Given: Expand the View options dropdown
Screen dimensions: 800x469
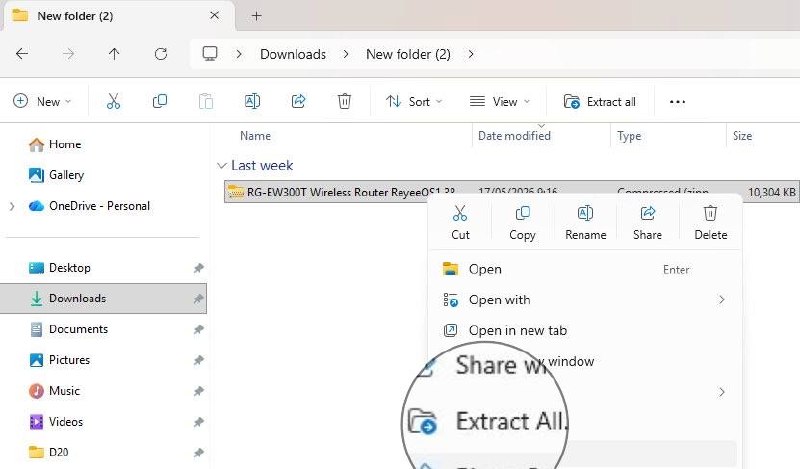Looking at the screenshot, I should [x=500, y=101].
